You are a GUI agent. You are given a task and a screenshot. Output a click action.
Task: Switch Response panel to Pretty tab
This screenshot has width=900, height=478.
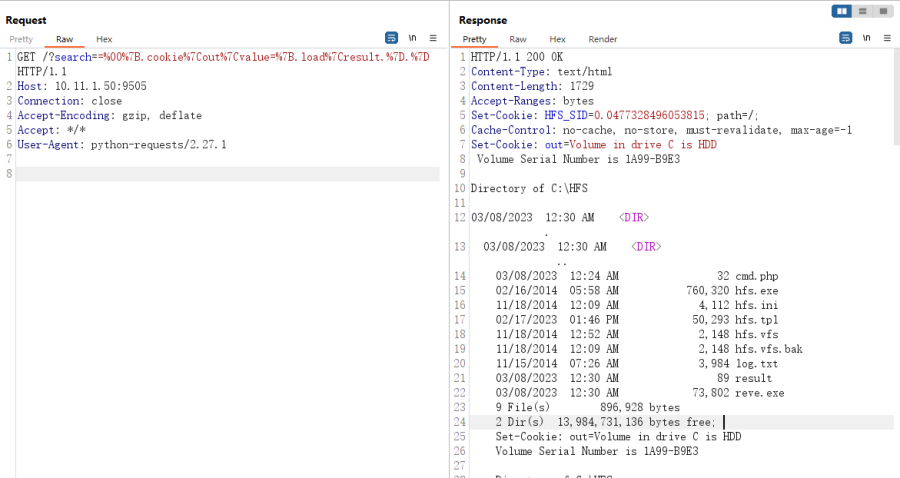pos(474,39)
